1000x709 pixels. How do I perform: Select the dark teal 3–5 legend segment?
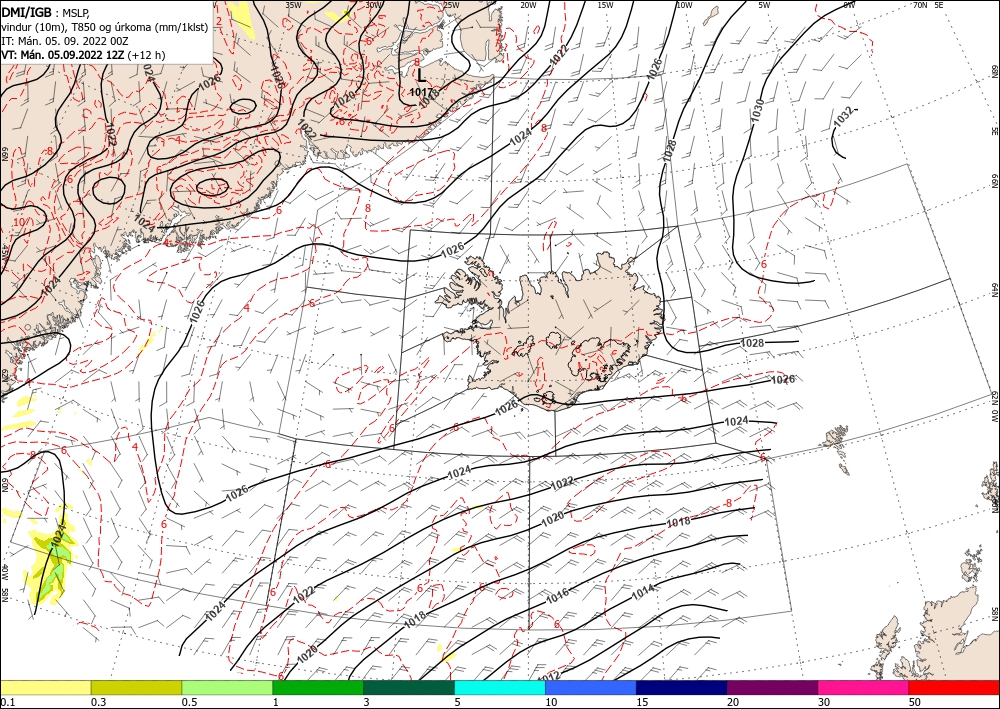tap(409, 687)
